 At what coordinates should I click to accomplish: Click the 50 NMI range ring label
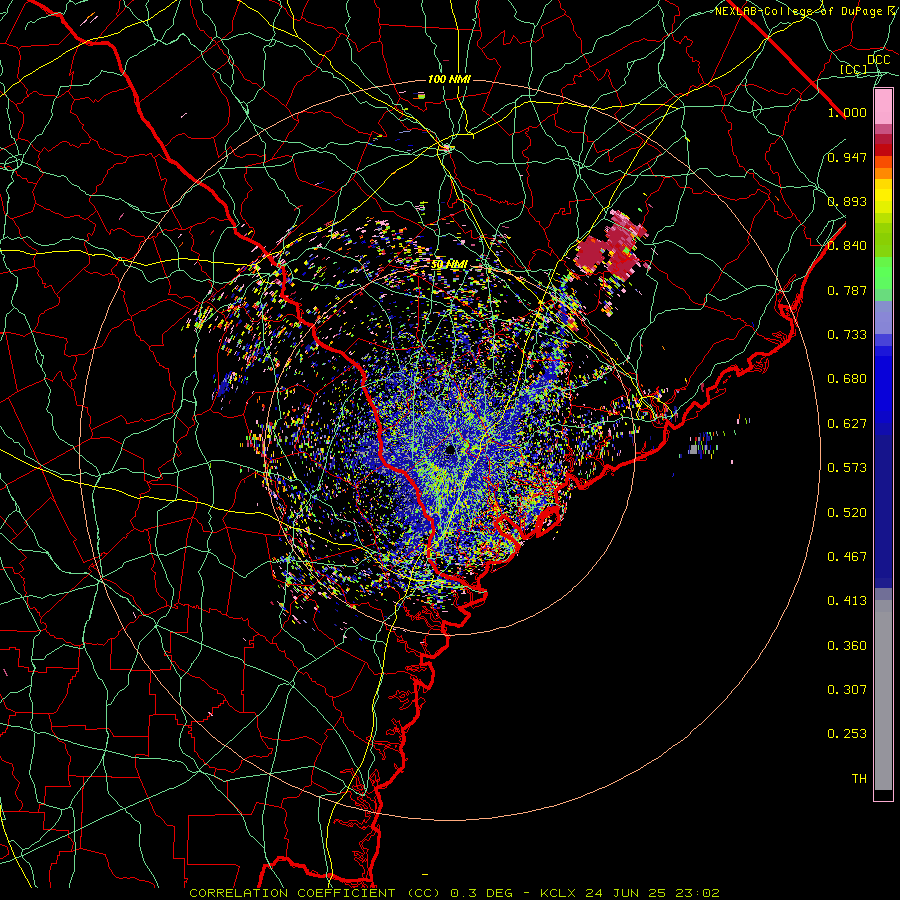pyautogui.click(x=449, y=265)
